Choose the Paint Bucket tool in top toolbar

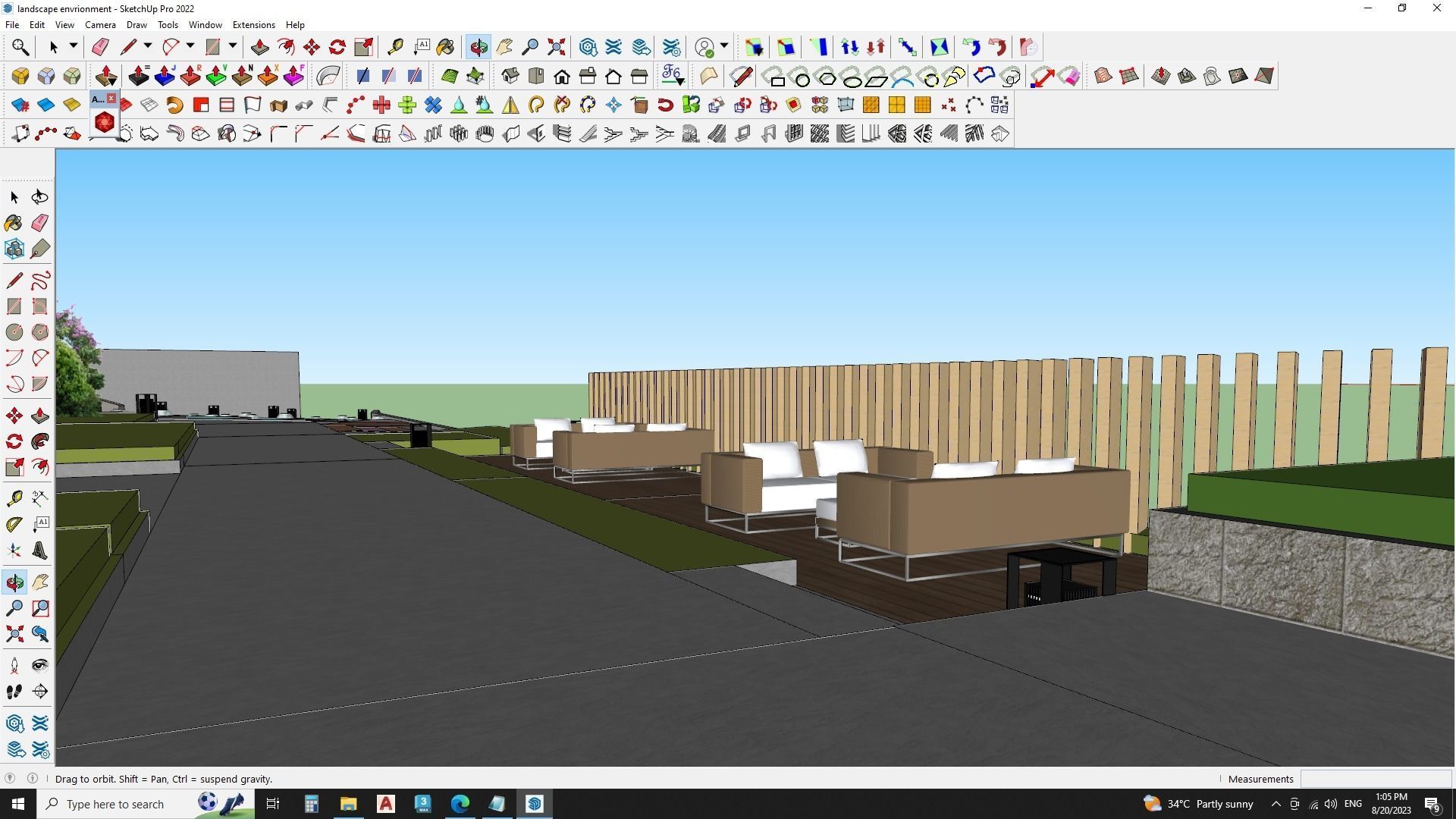[x=445, y=47]
